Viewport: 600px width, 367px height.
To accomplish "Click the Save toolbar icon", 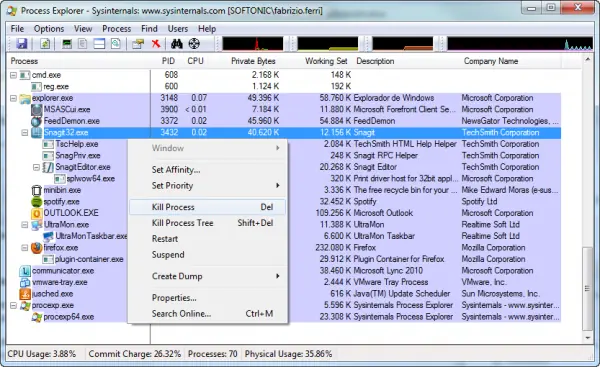I will coord(22,44).
